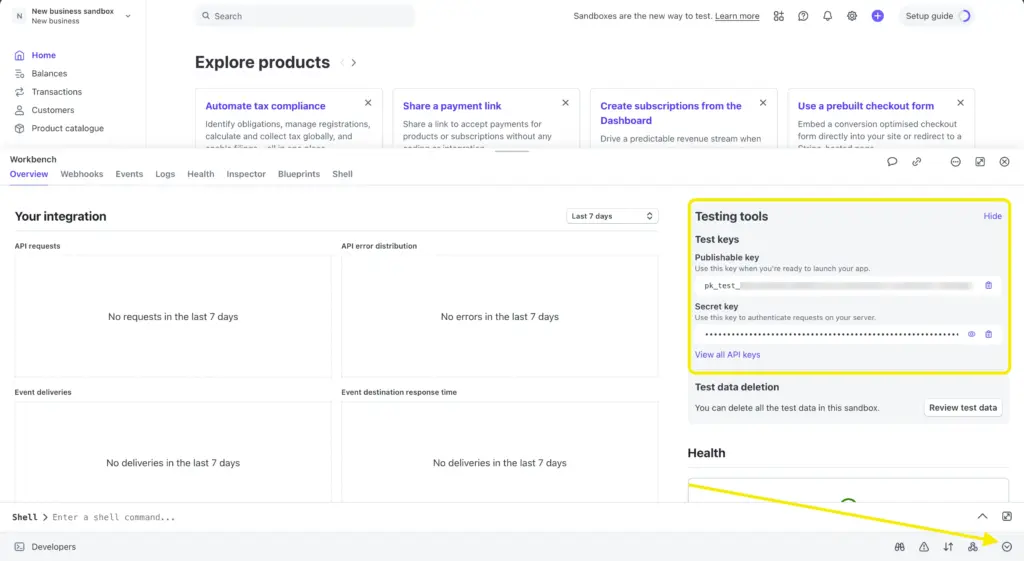Click the Developers terminal icon
The width and height of the screenshot is (1024, 561).
[x=20, y=547]
